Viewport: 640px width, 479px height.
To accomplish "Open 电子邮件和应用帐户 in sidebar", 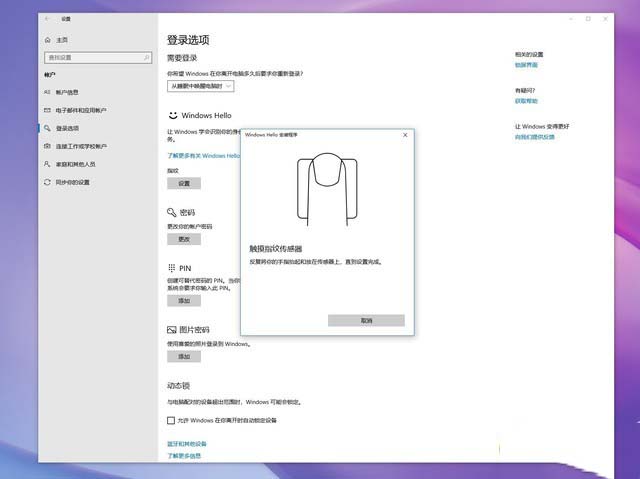I will 81,110.
